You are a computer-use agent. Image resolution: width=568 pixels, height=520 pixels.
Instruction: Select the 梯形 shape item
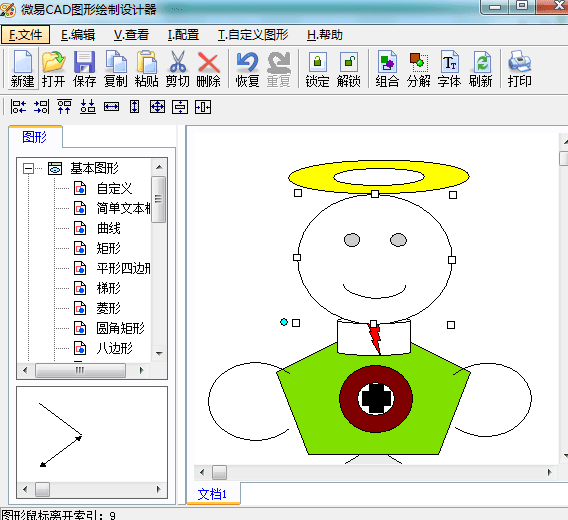(x=109, y=288)
